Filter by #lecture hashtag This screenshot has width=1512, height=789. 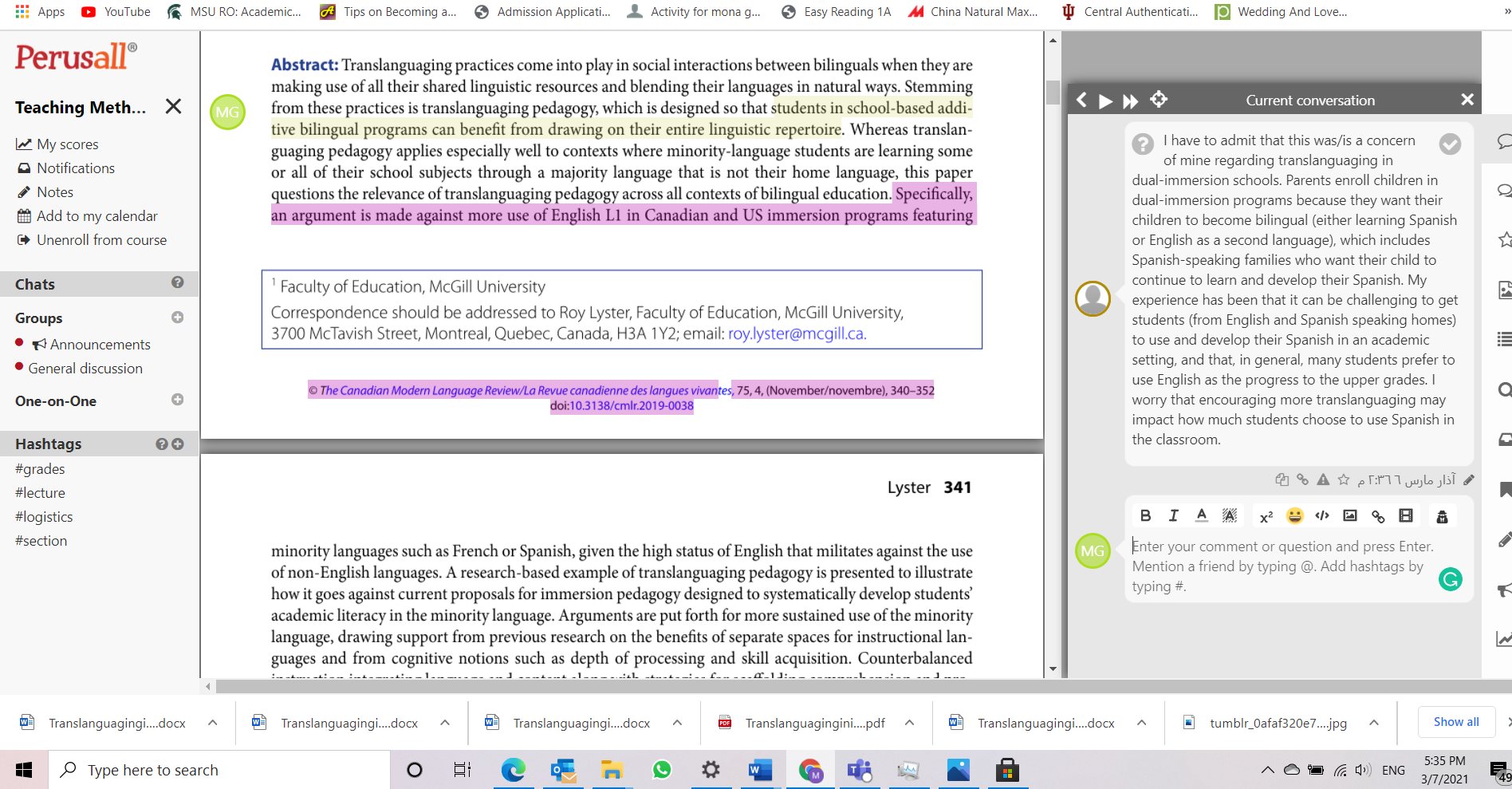click(x=40, y=493)
